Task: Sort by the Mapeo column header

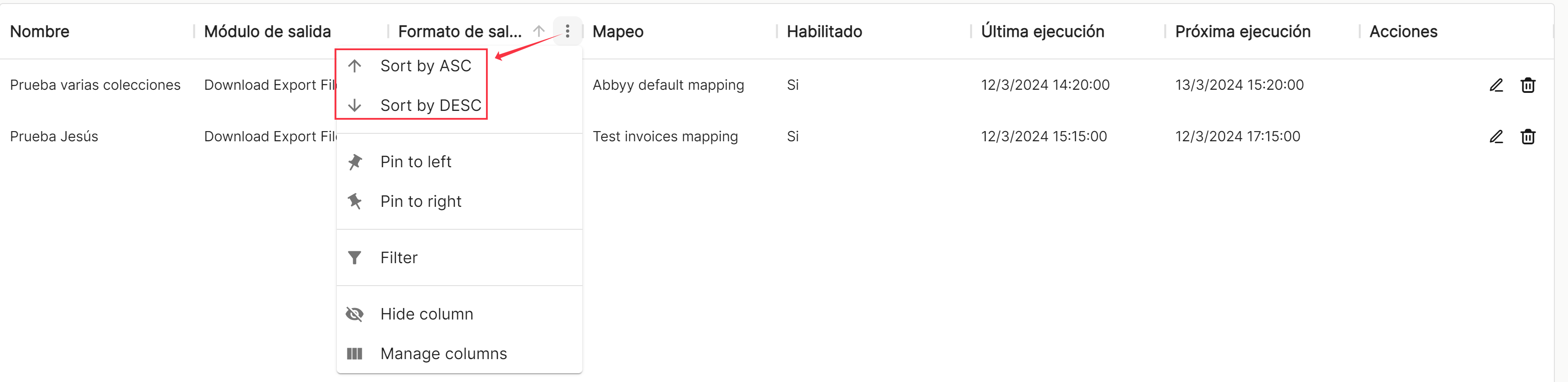Action: point(618,32)
